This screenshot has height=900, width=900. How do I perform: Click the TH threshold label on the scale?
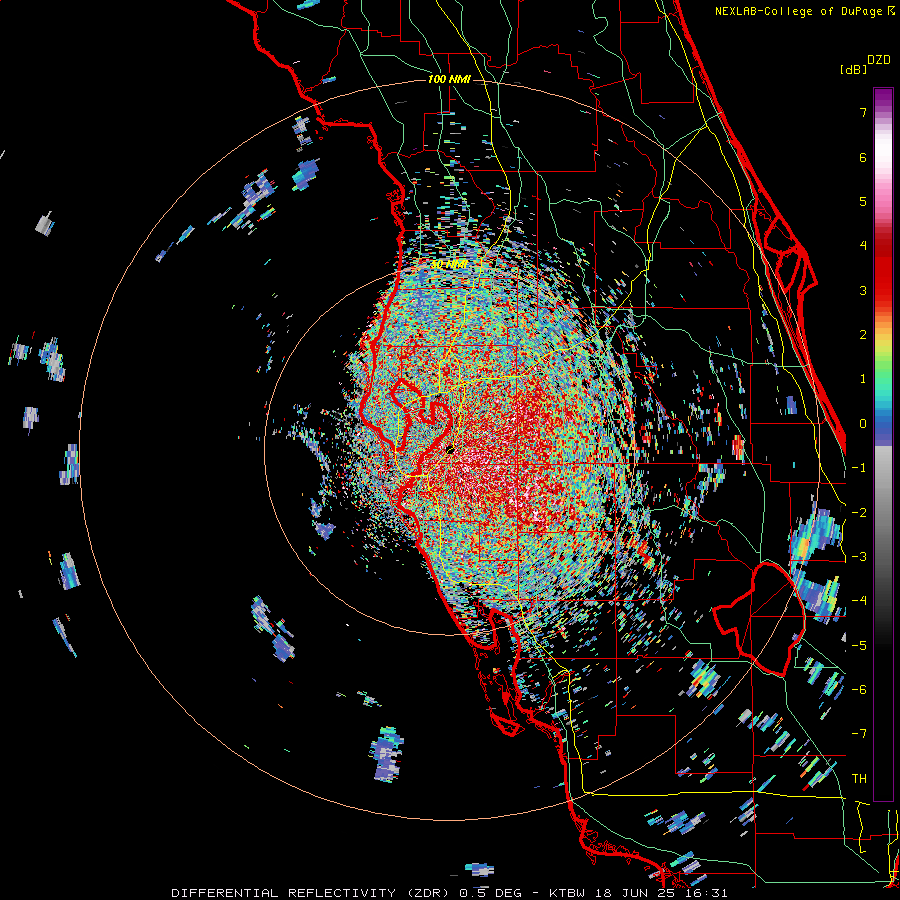point(859,779)
